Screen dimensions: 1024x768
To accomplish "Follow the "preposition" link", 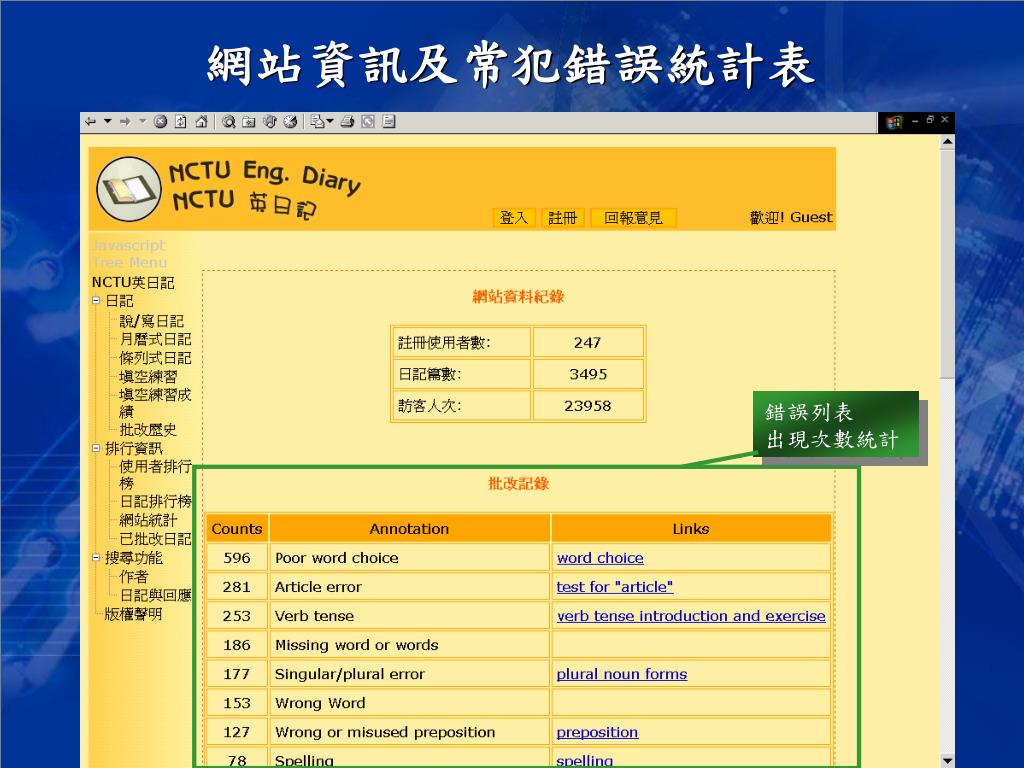I will click(597, 732).
